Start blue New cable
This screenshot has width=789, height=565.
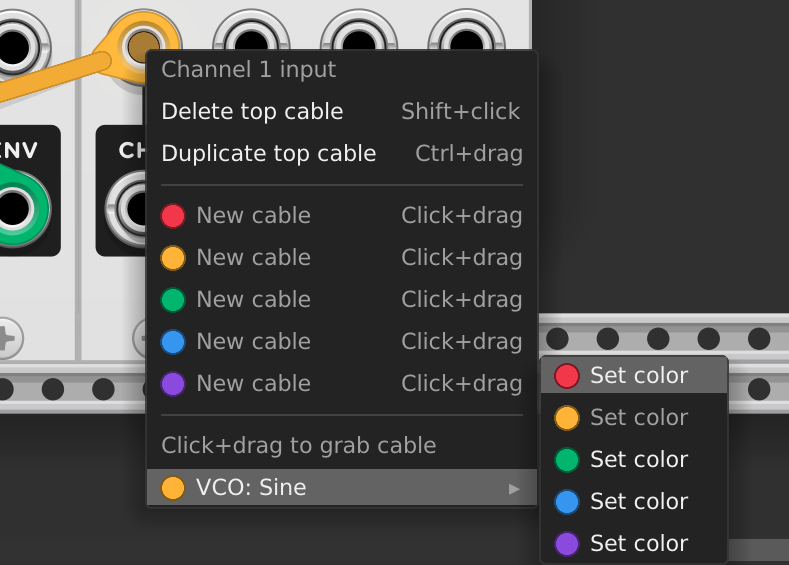pos(342,342)
